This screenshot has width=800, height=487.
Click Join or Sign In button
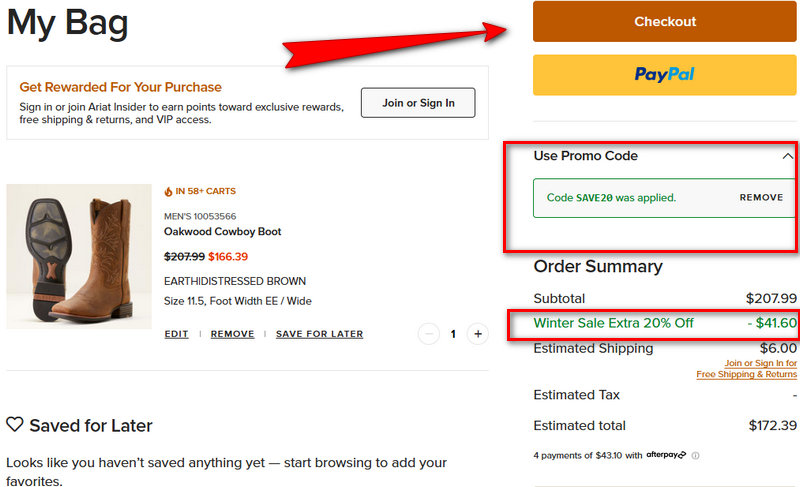(x=418, y=103)
